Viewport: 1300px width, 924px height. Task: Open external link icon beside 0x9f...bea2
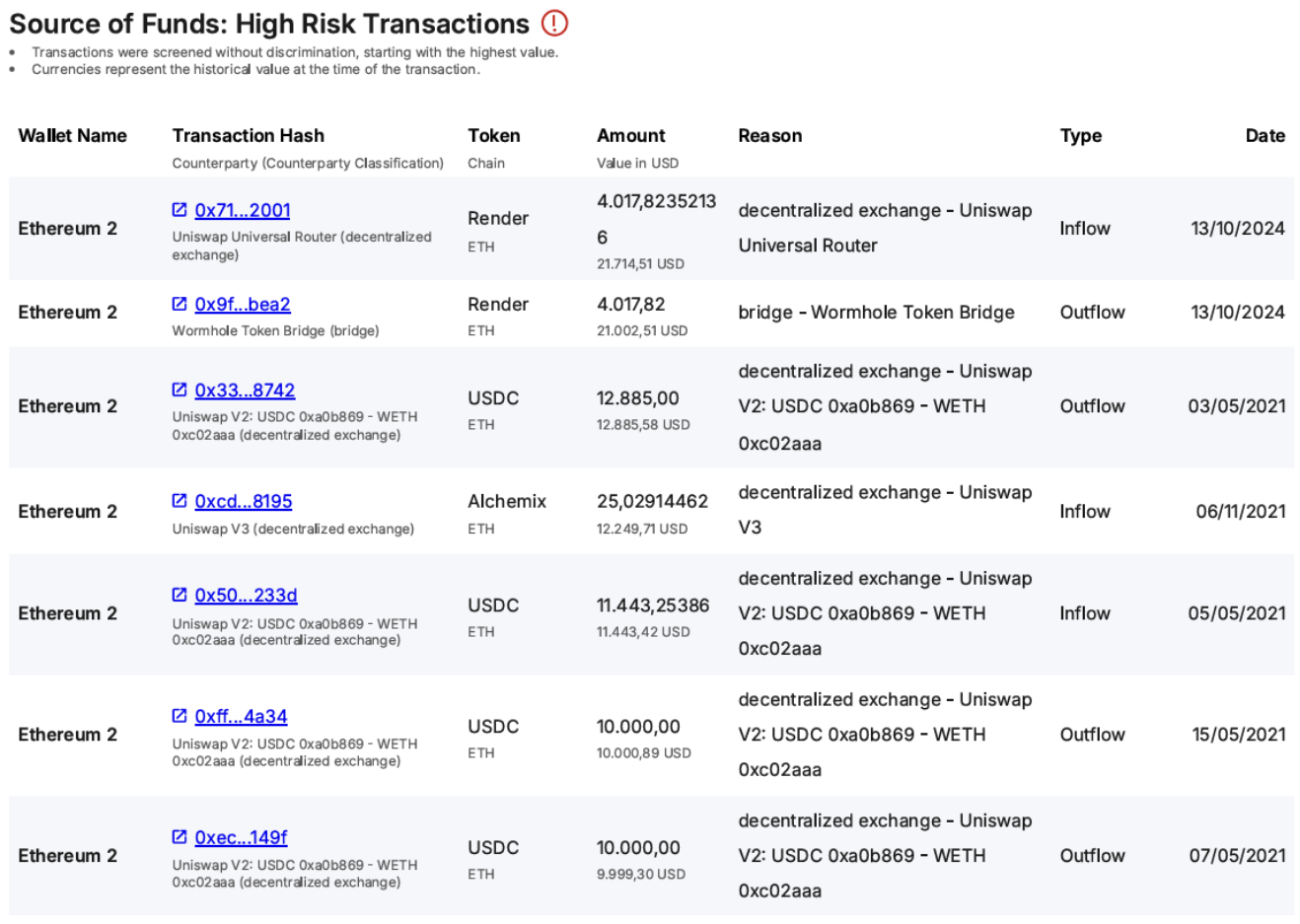point(180,304)
